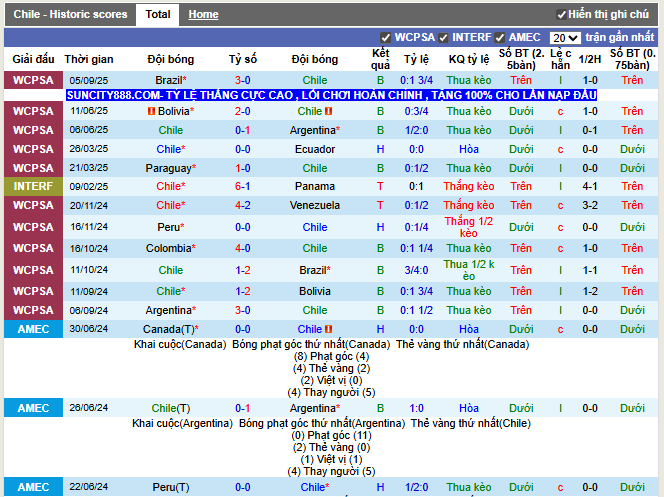Click the (0) Phạt góc (11) stat

click(331, 435)
